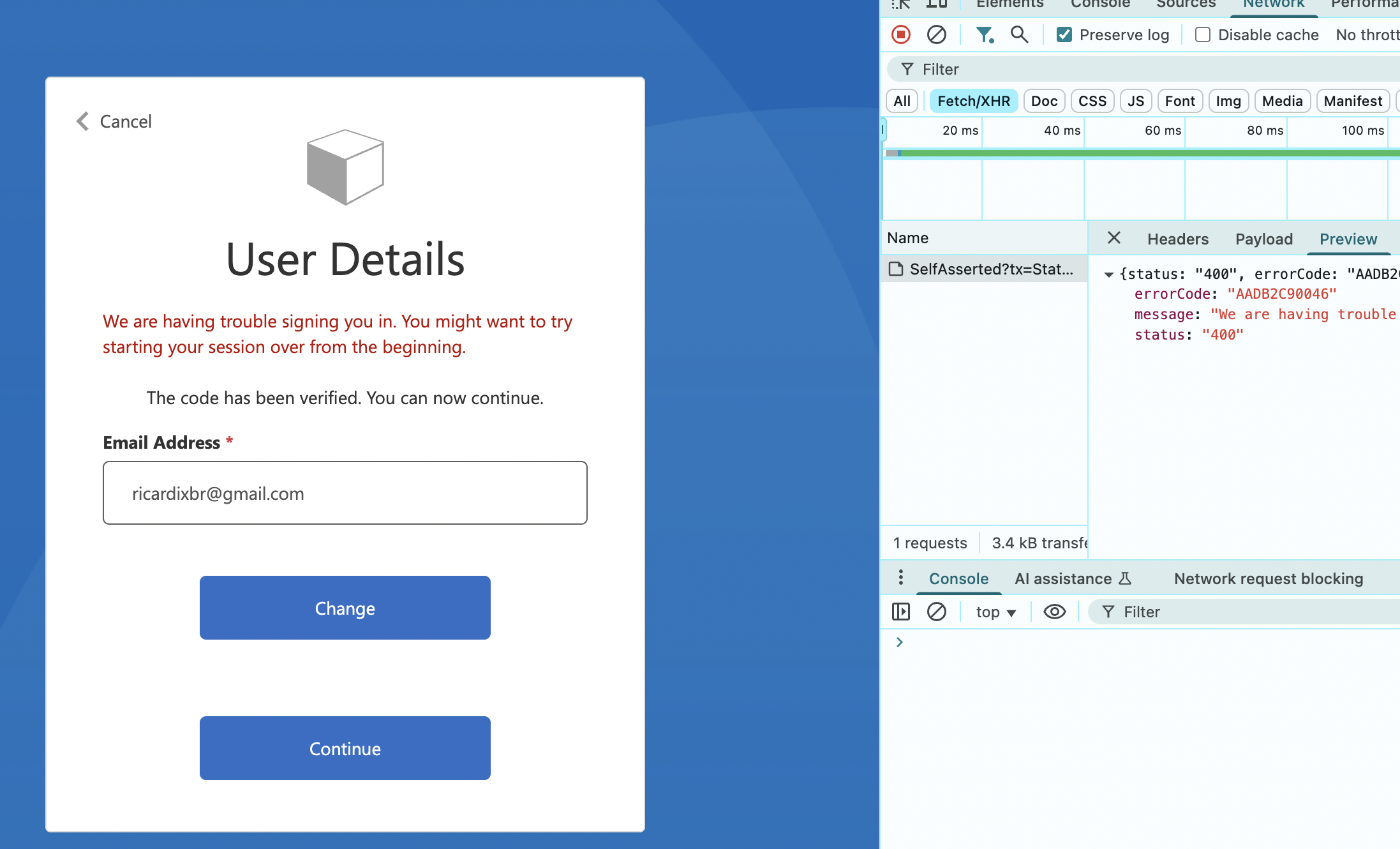Clear the network log
Viewport: 1400px width, 849px height.
(x=937, y=34)
